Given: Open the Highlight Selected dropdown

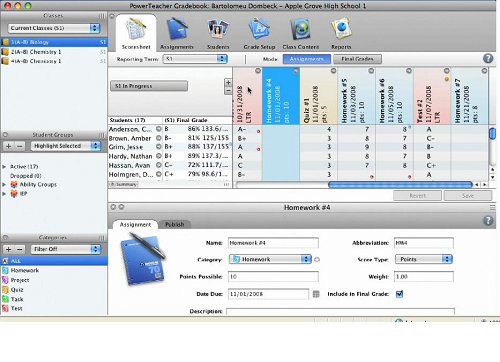Looking at the screenshot, I should [66, 146].
